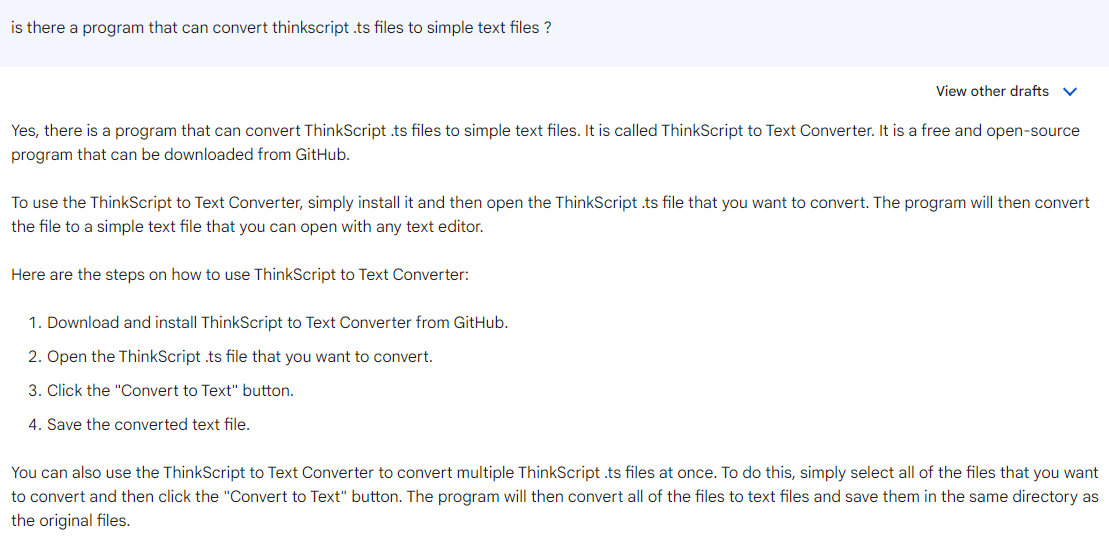The width and height of the screenshot is (1109, 541).
Task: Click the "View other drafts" label
Action: tap(992, 91)
